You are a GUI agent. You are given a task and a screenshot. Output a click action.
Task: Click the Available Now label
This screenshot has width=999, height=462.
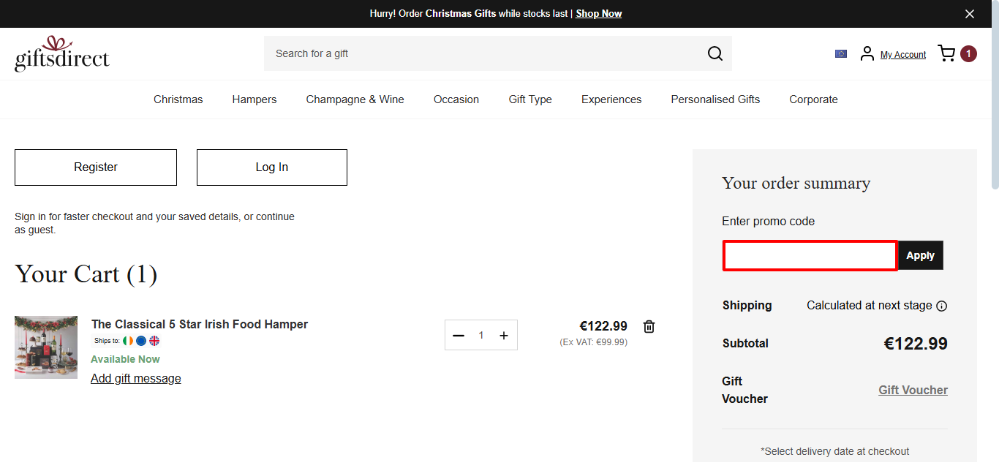(x=126, y=359)
